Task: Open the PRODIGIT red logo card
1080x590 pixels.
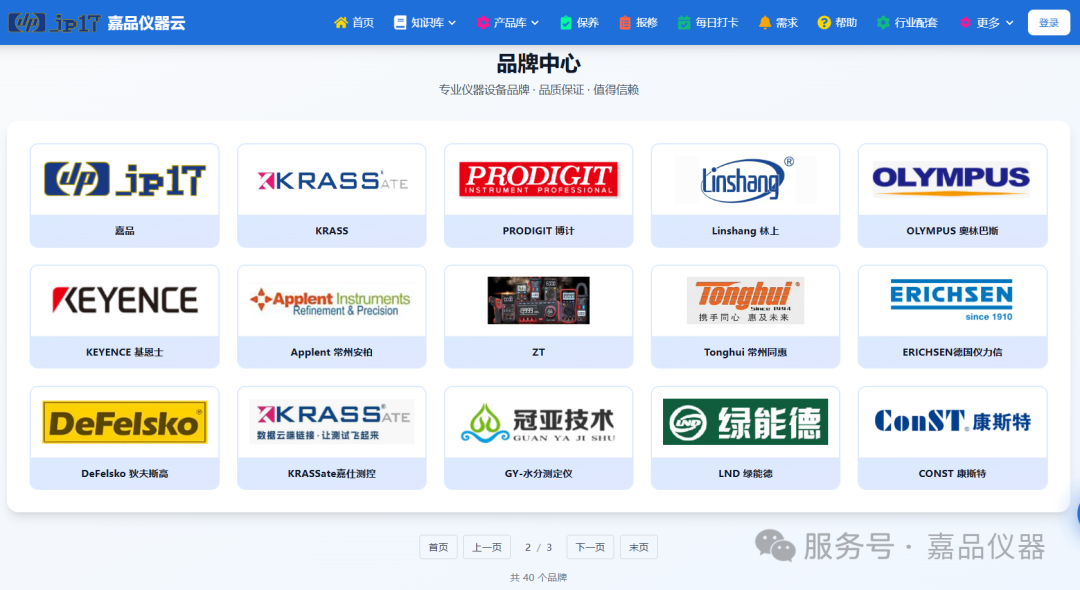Action: click(x=539, y=180)
